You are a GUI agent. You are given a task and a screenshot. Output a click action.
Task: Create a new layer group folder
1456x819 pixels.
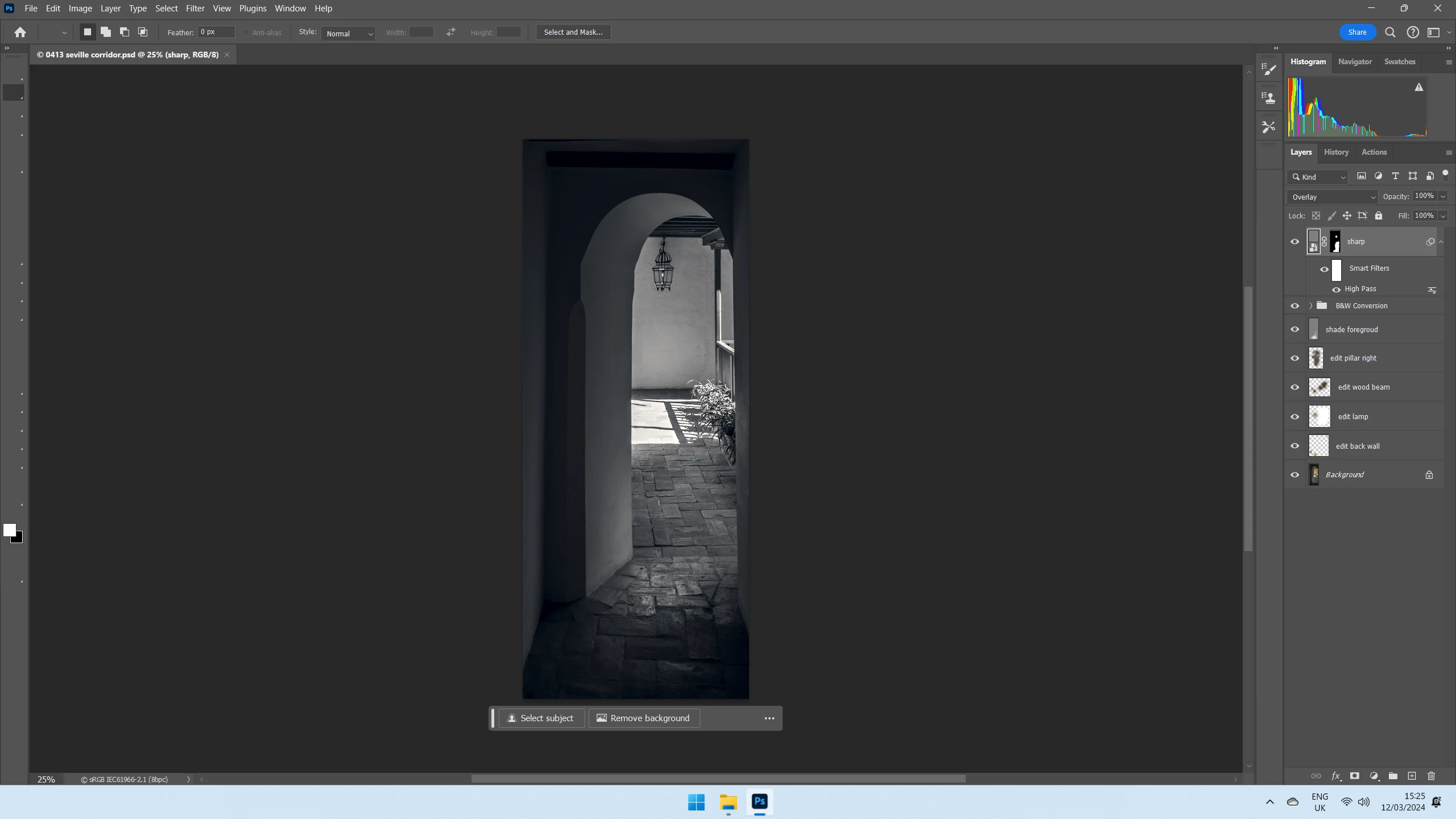[x=1393, y=776]
